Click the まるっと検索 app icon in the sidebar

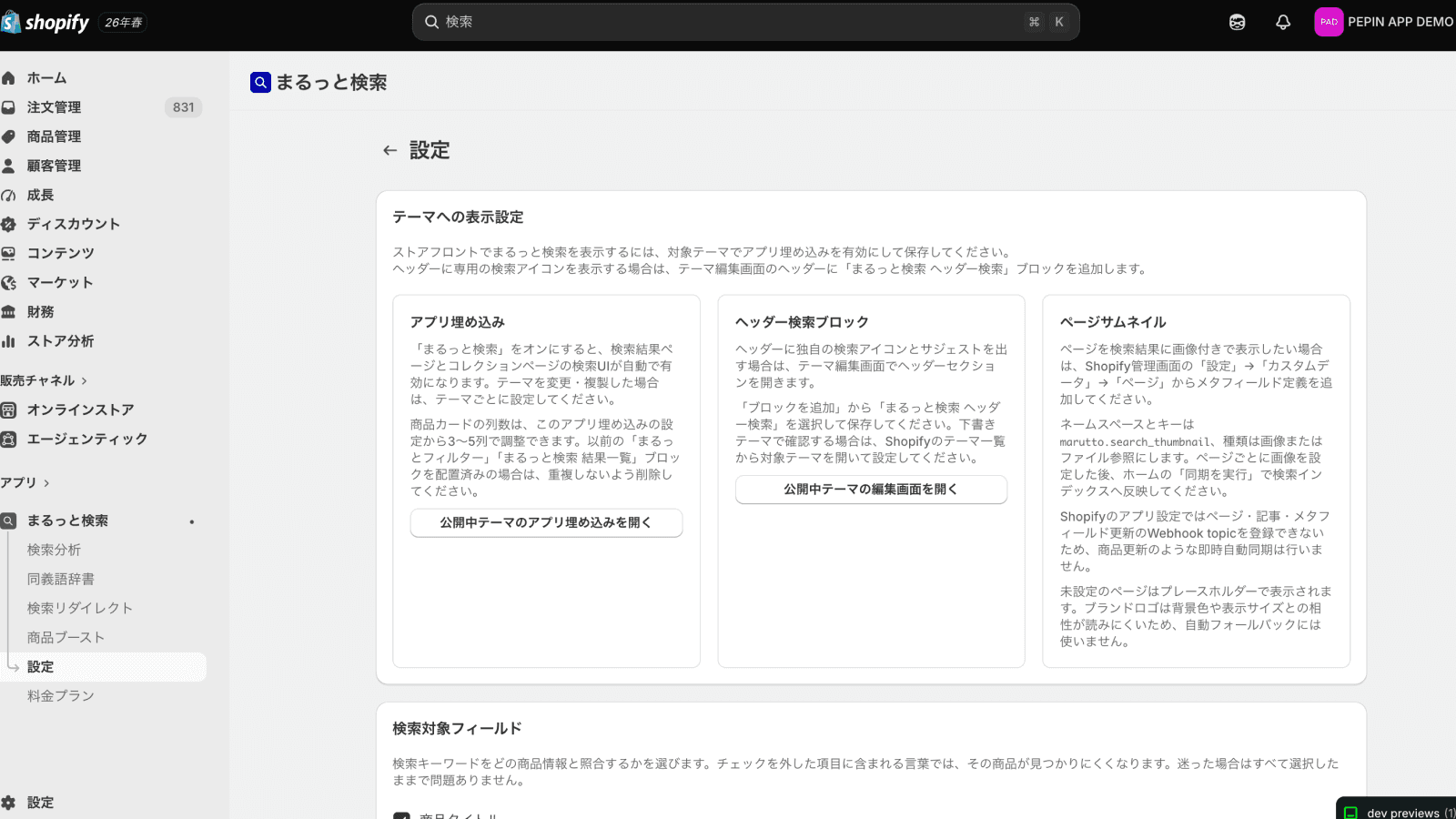tap(9, 521)
